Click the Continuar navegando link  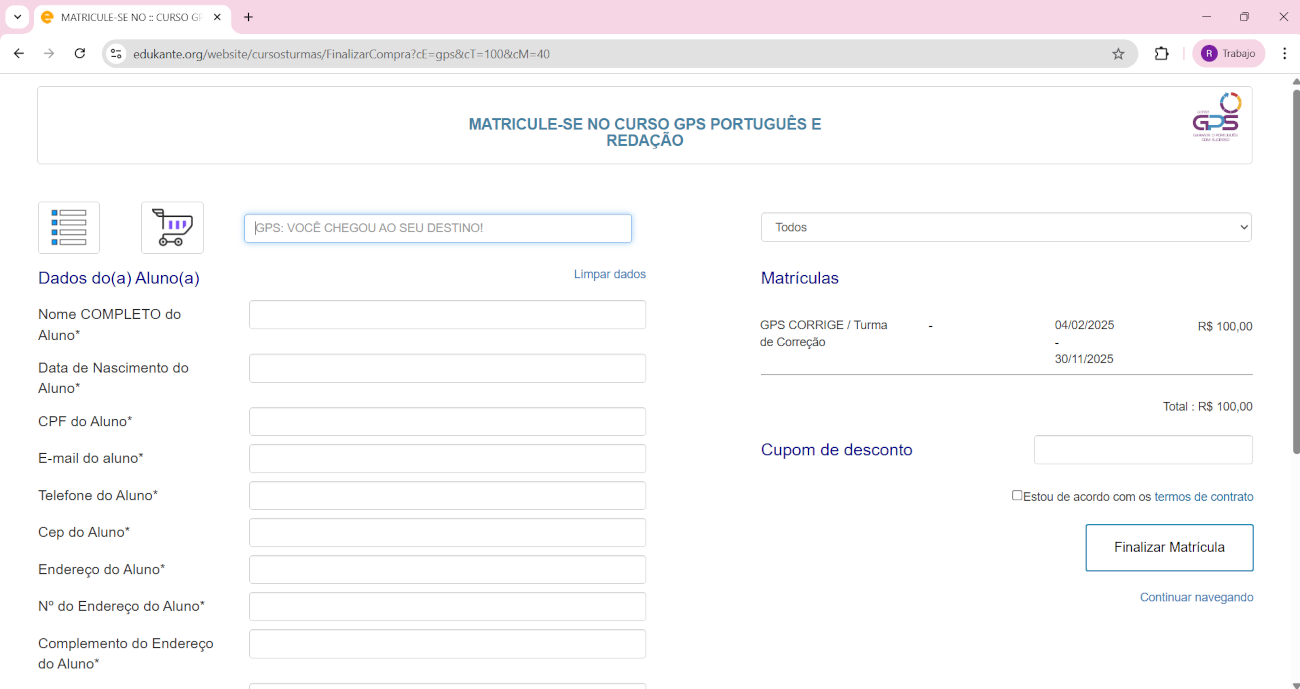click(x=1196, y=597)
